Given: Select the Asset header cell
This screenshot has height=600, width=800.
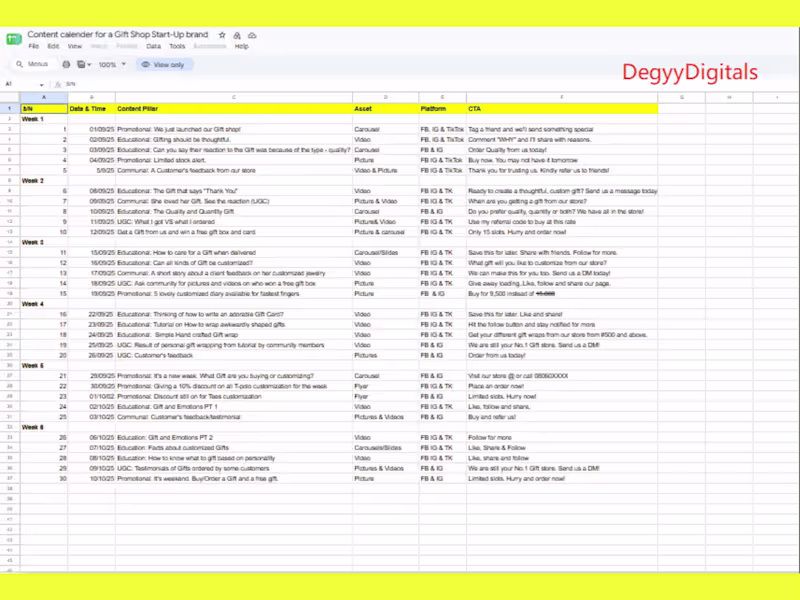Looking at the screenshot, I should pyautogui.click(x=386, y=109).
